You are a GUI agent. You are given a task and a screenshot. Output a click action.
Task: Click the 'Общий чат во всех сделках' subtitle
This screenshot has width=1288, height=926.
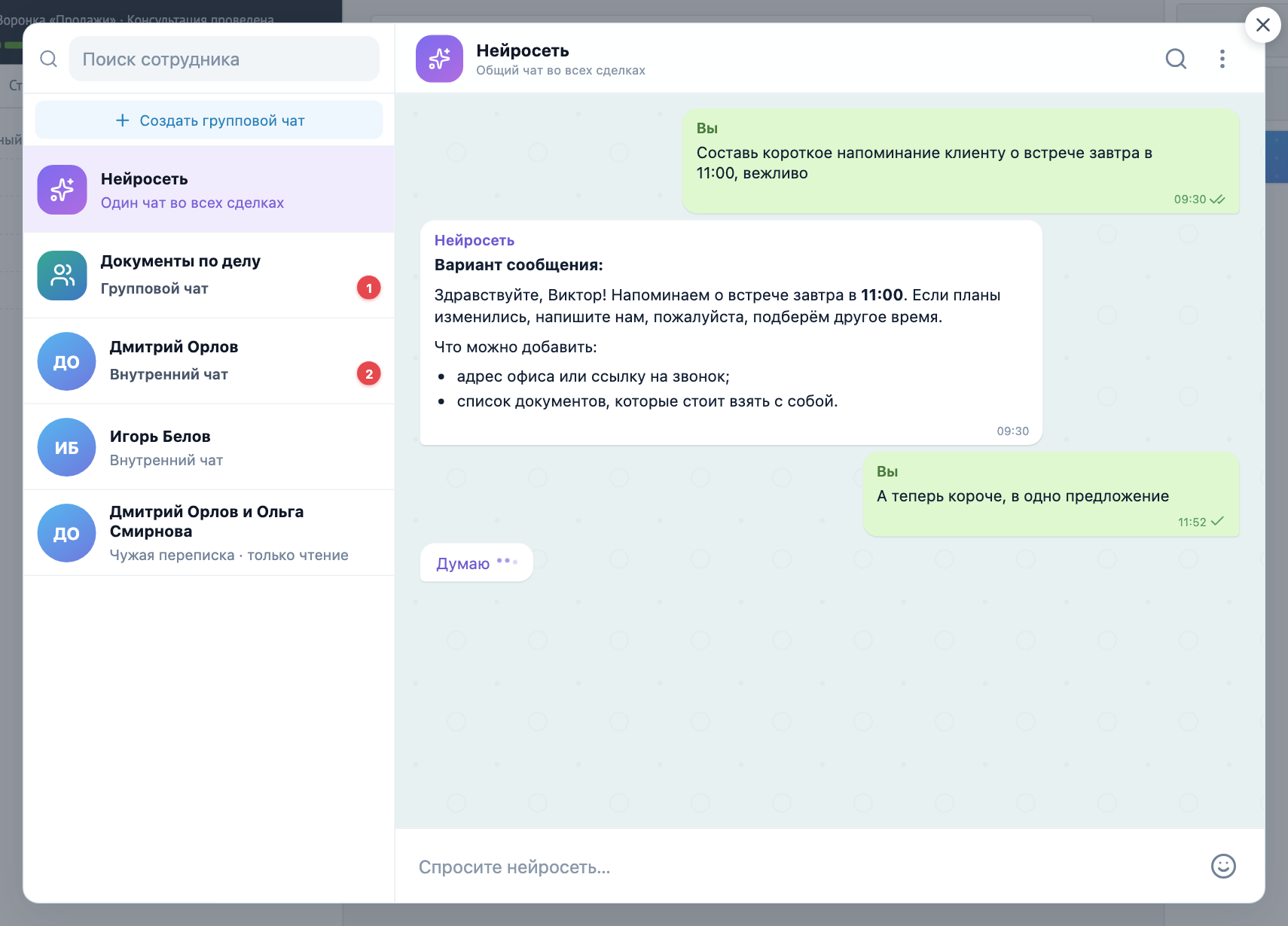560,70
